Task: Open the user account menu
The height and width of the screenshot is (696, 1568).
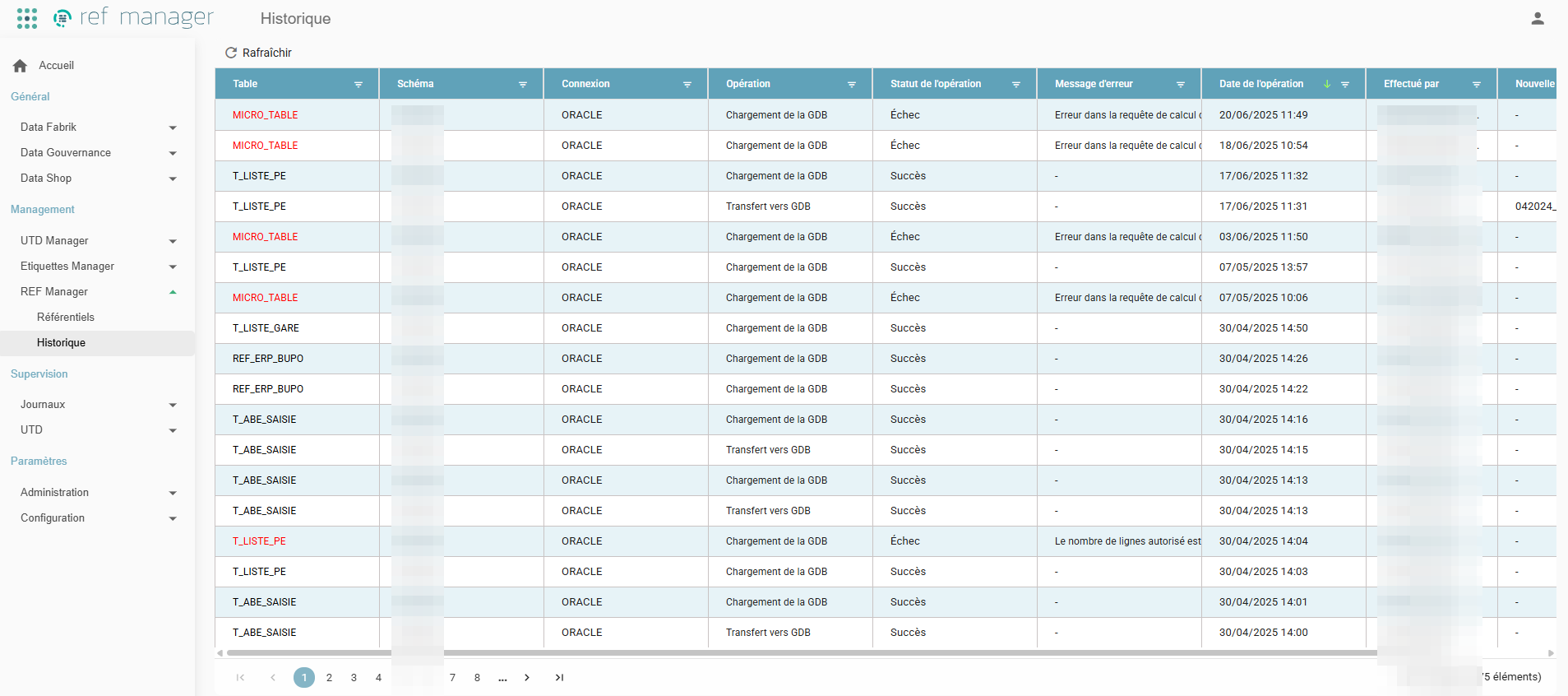Action: coord(1537,18)
